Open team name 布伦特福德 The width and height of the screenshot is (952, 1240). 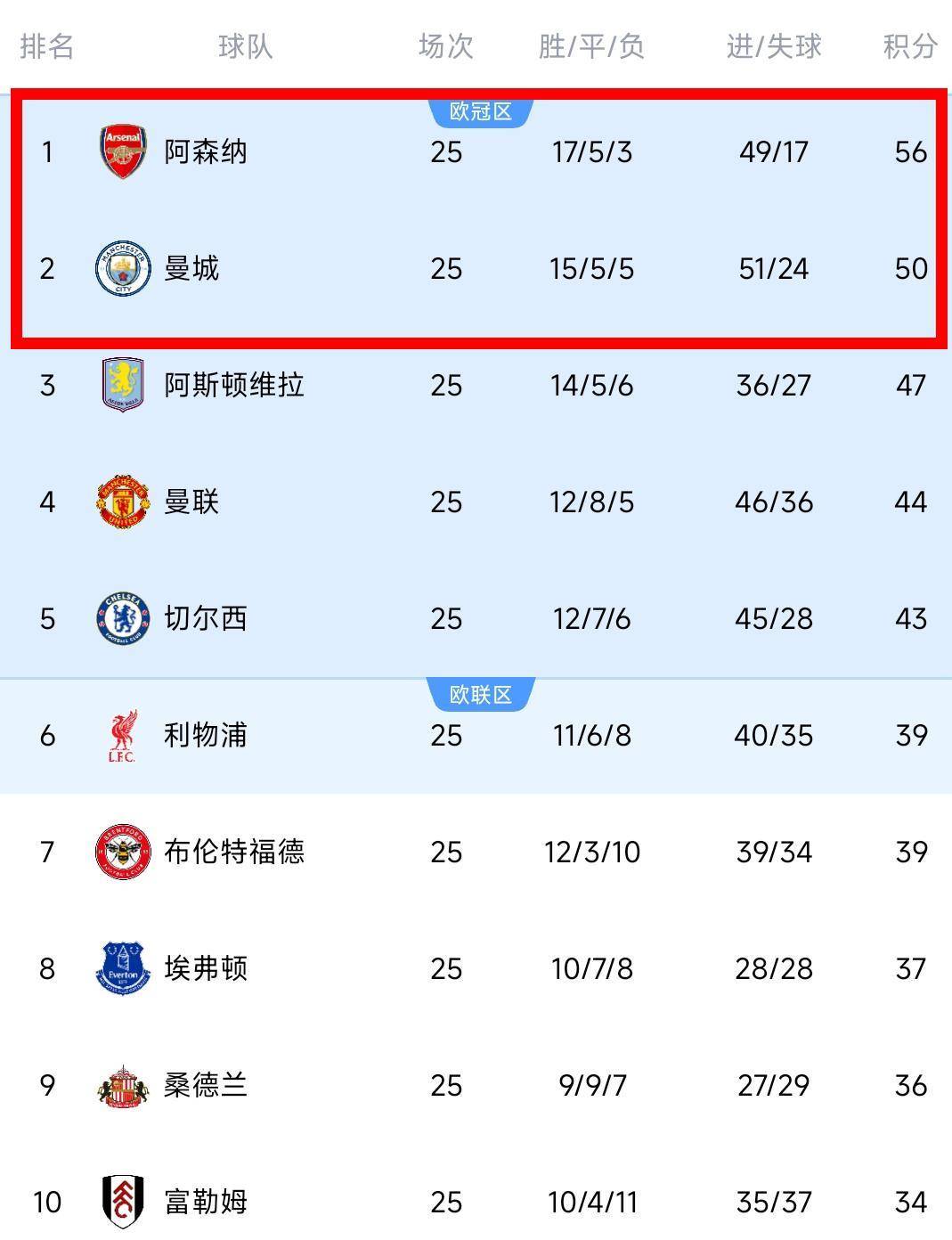tap(234, 852)
